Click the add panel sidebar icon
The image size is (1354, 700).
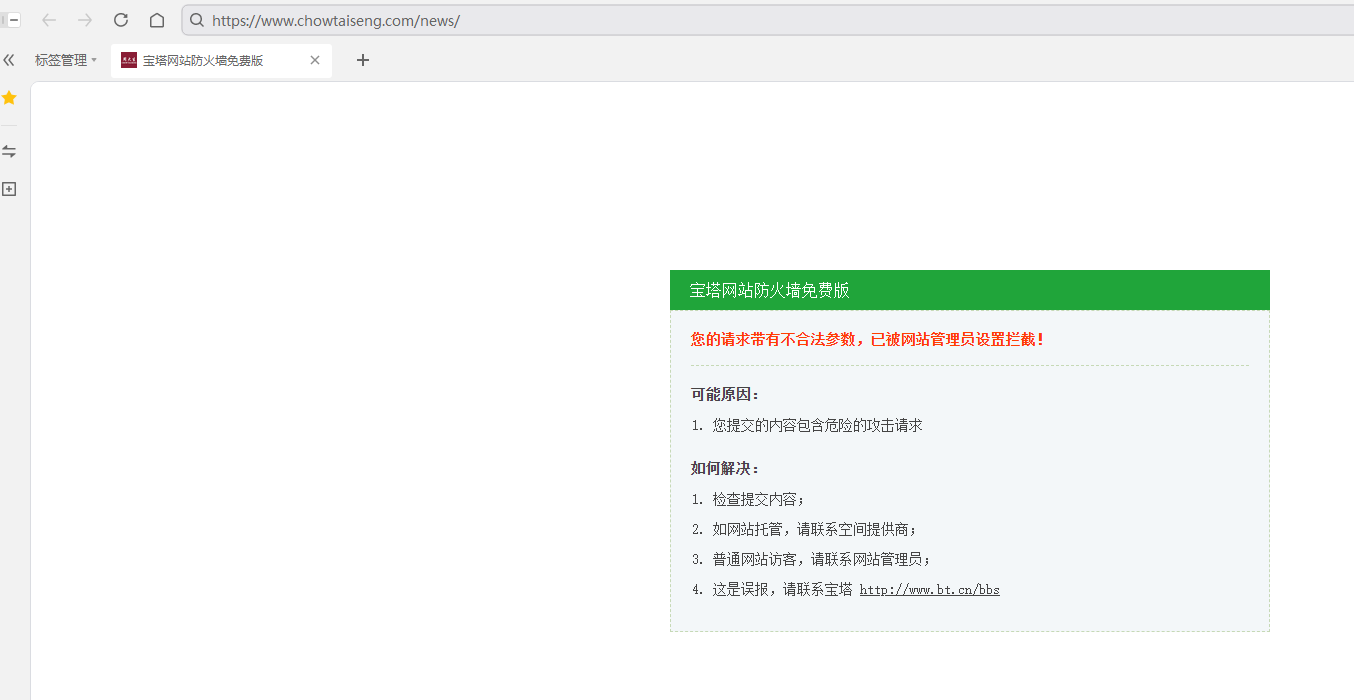[9, 189]
